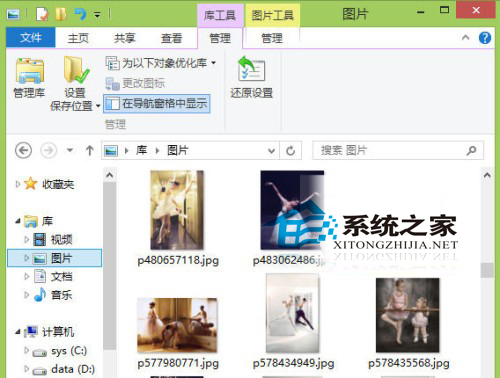
Task: Click the 搜索 图片 search box
Action: click(398, 151)
